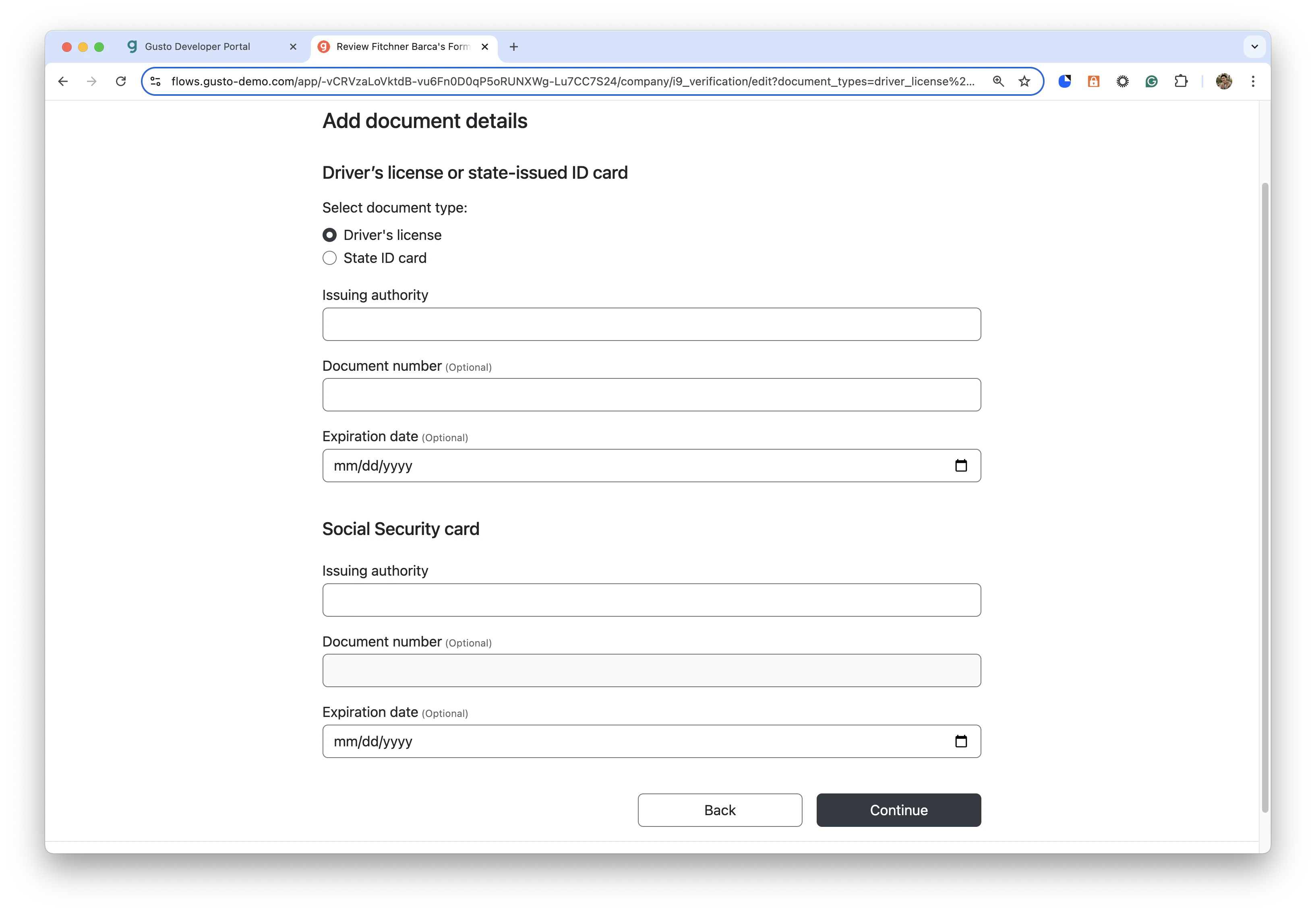Open the Social Security card expiration calendar picker

[x=961, y=742]
